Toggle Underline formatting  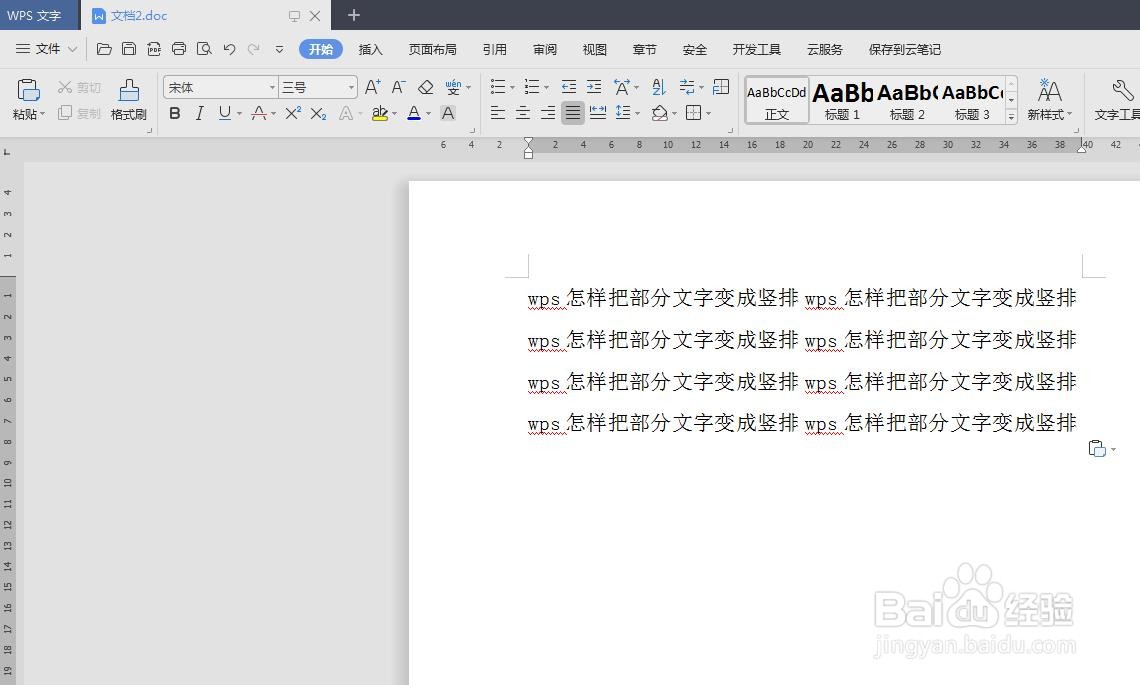click(225, 113)
